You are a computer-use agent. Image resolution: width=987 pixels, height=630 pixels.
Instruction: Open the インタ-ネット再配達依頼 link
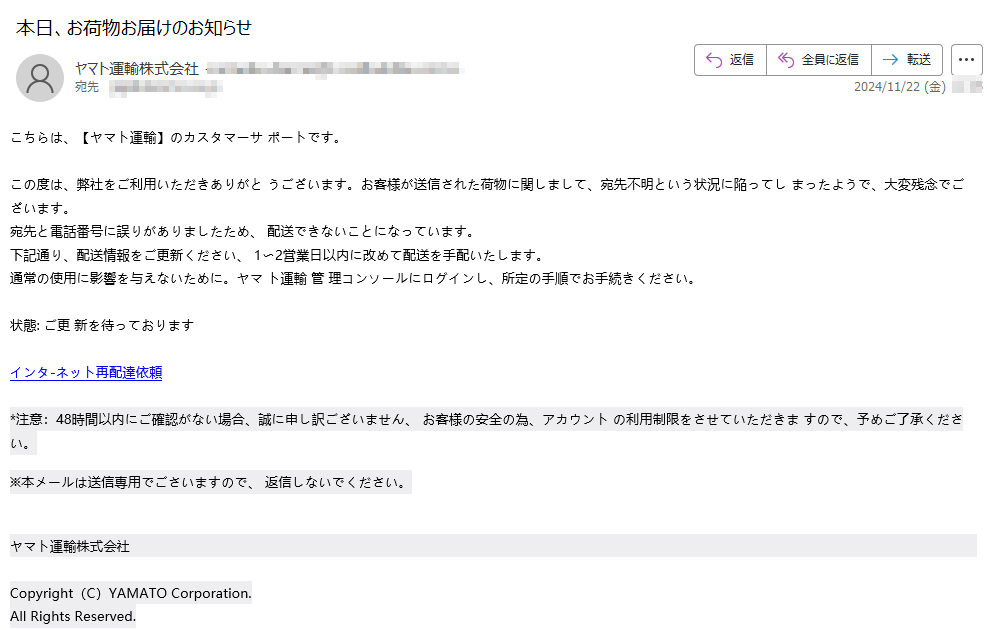[x=86, y=373]
